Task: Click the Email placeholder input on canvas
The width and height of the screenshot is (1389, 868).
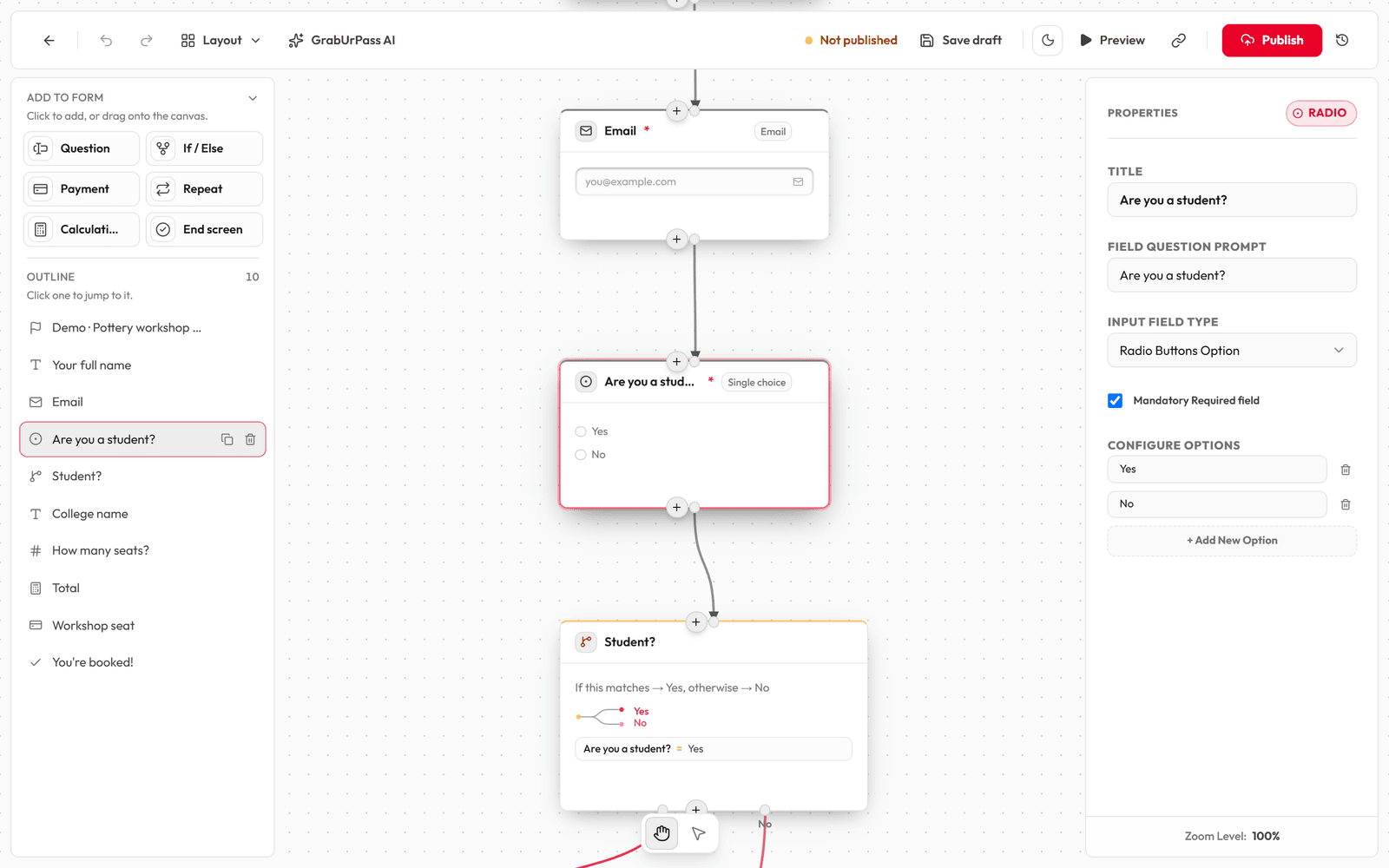Action: pos(694,182)
